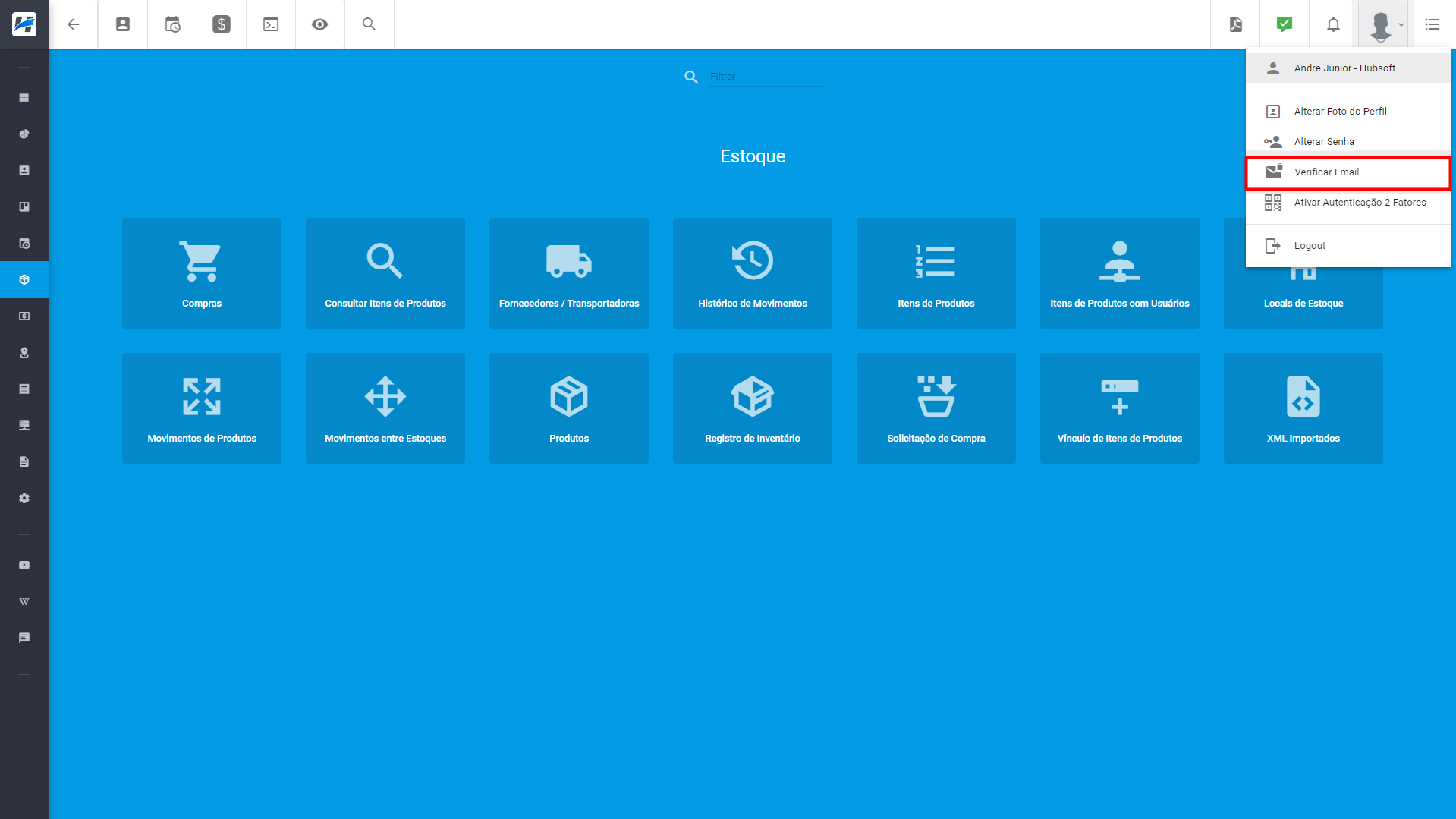Open the contact card icon in top toolbar
This screenshot has height=819, width=1456.
[123, 24]
